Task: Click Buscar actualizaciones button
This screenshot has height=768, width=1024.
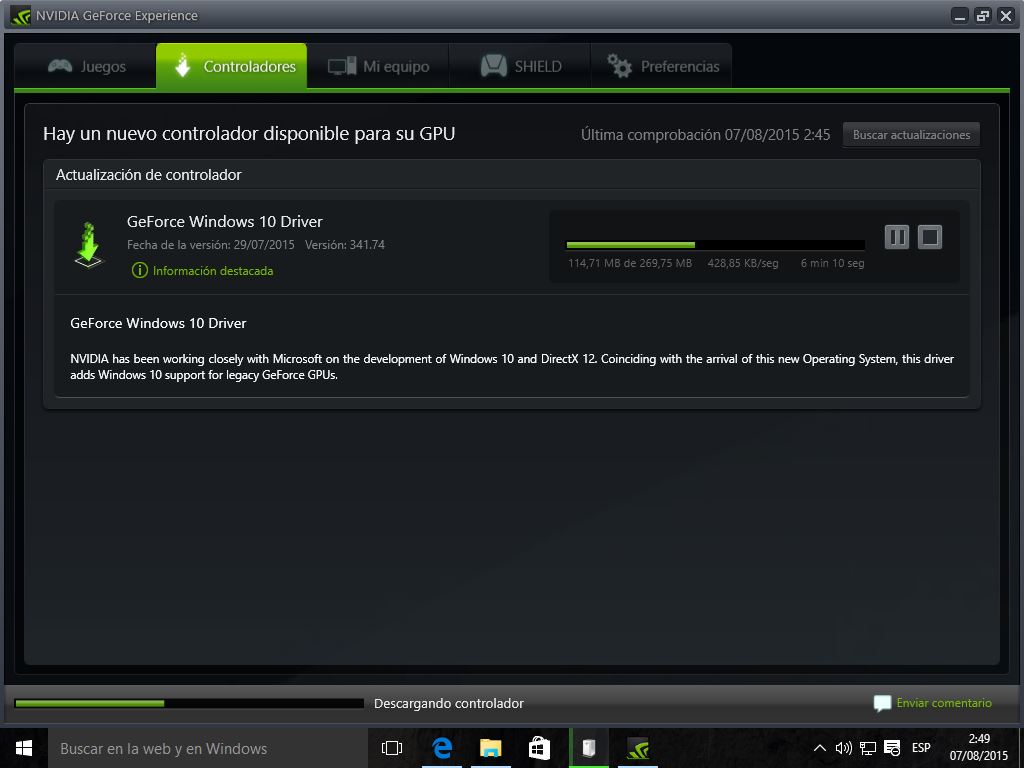Action: point(911,135)
